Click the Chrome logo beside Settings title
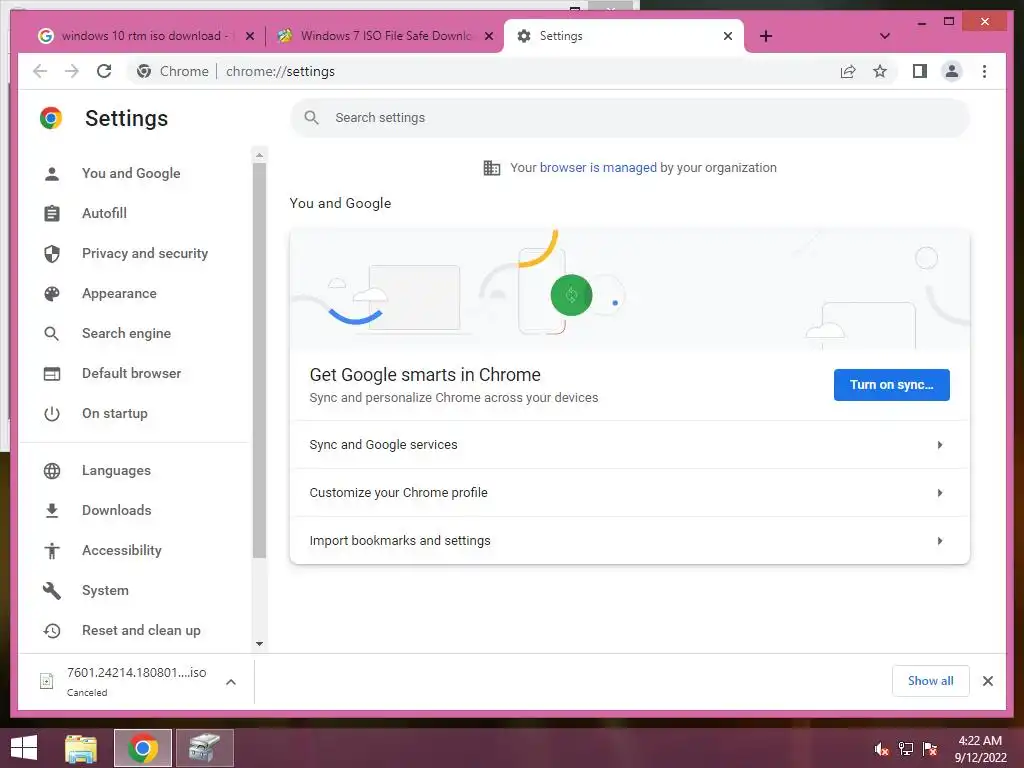The image size is (1024, 768). coord(51,118)
